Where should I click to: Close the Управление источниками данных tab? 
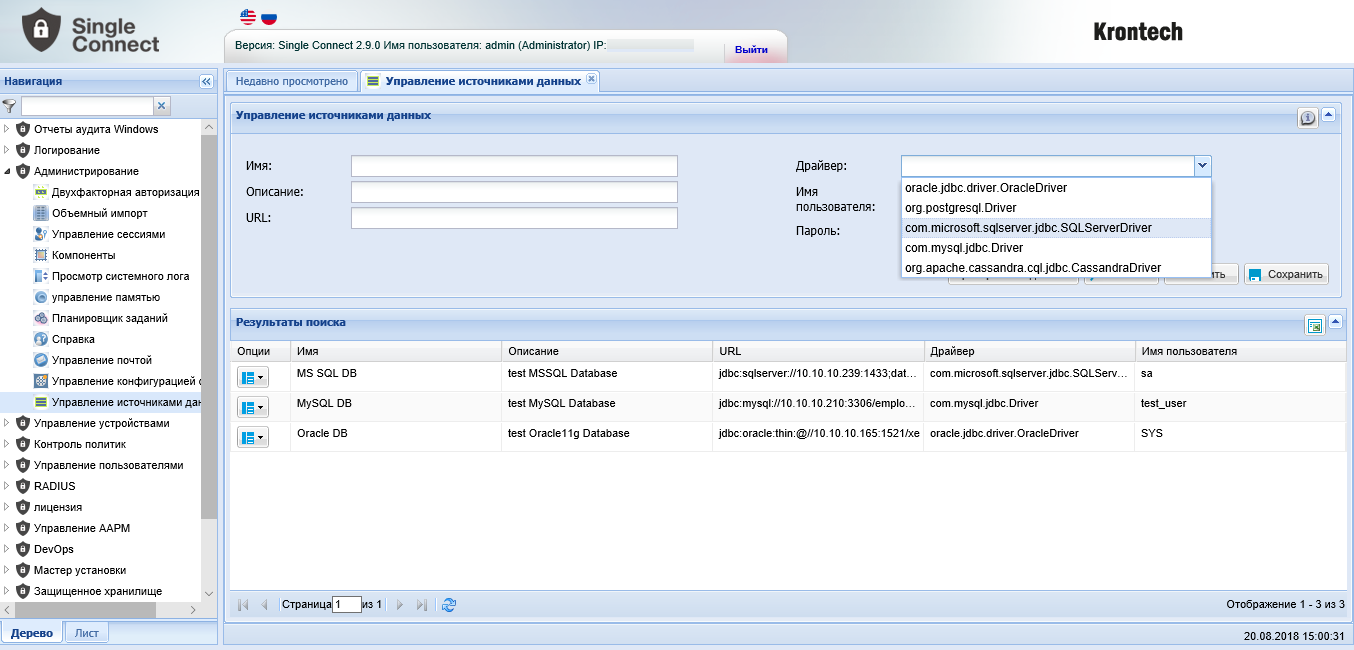click(x=591, y=79)
